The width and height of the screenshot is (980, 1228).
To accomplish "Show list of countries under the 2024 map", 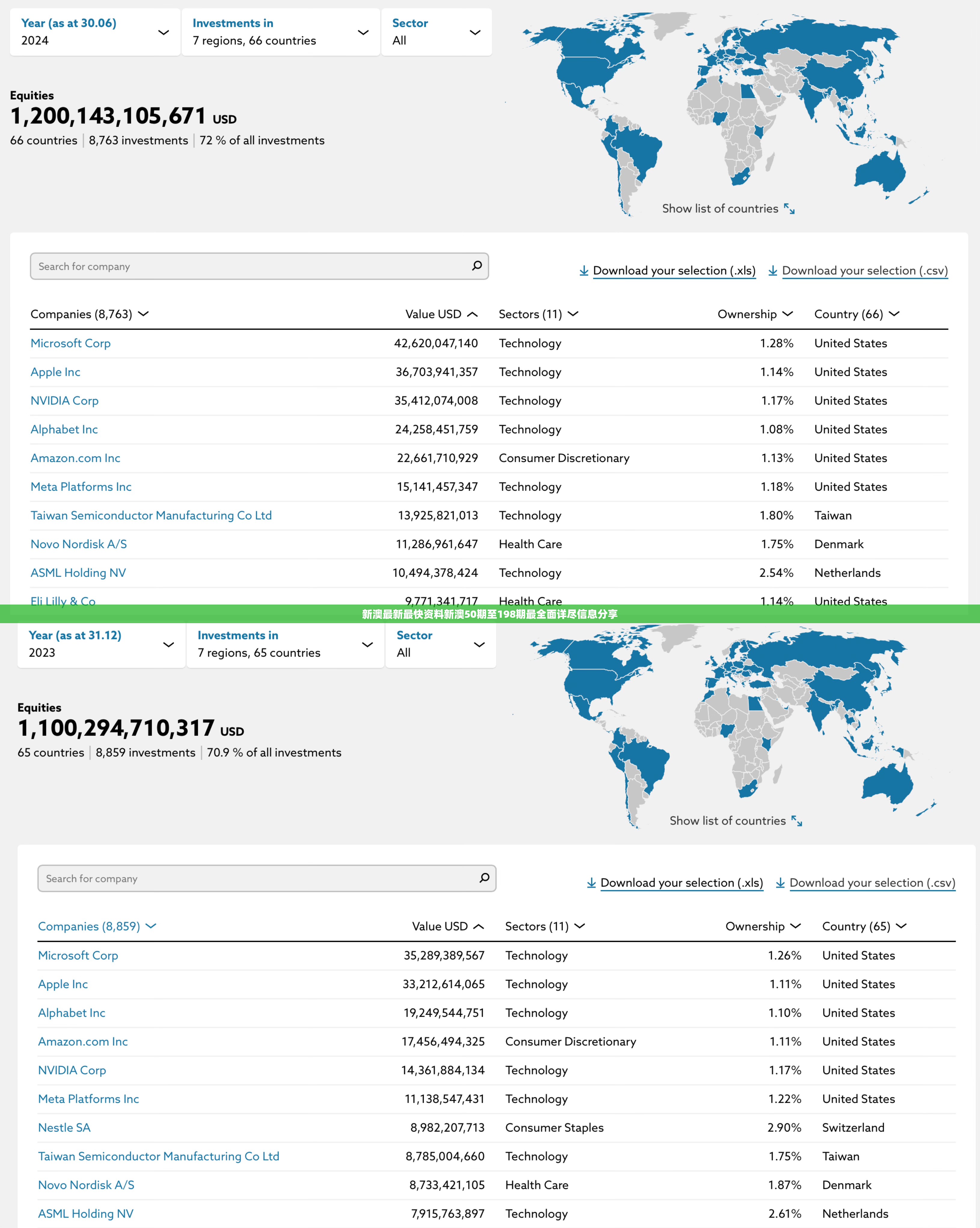I will (x=720, y=209).
